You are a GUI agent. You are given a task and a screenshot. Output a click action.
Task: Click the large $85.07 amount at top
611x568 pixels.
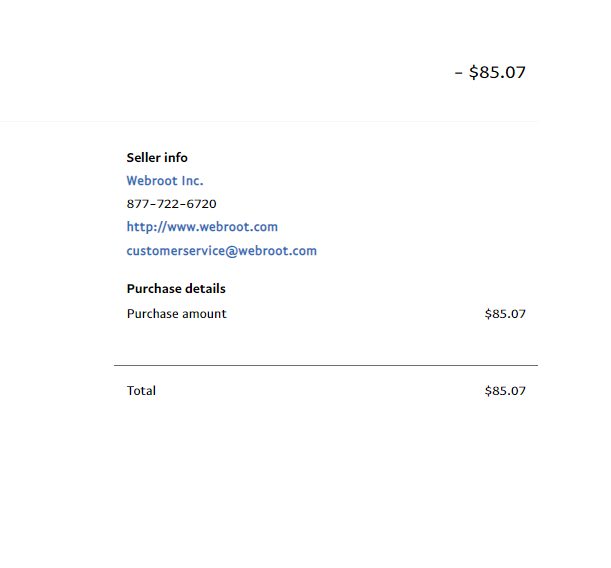tap(497, 72)
